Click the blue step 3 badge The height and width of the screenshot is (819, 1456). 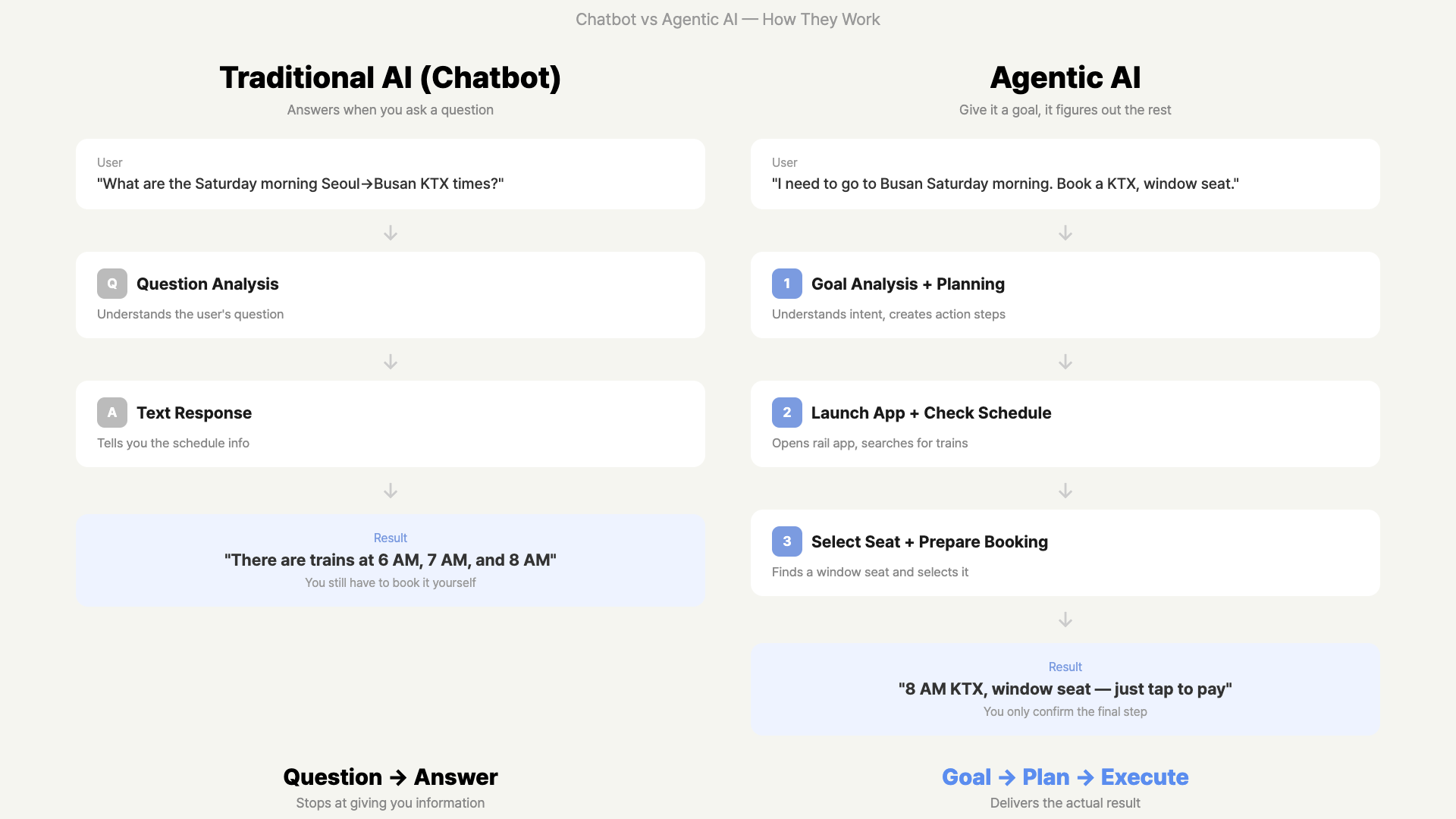pyautogui.click(x=787, y=541)
